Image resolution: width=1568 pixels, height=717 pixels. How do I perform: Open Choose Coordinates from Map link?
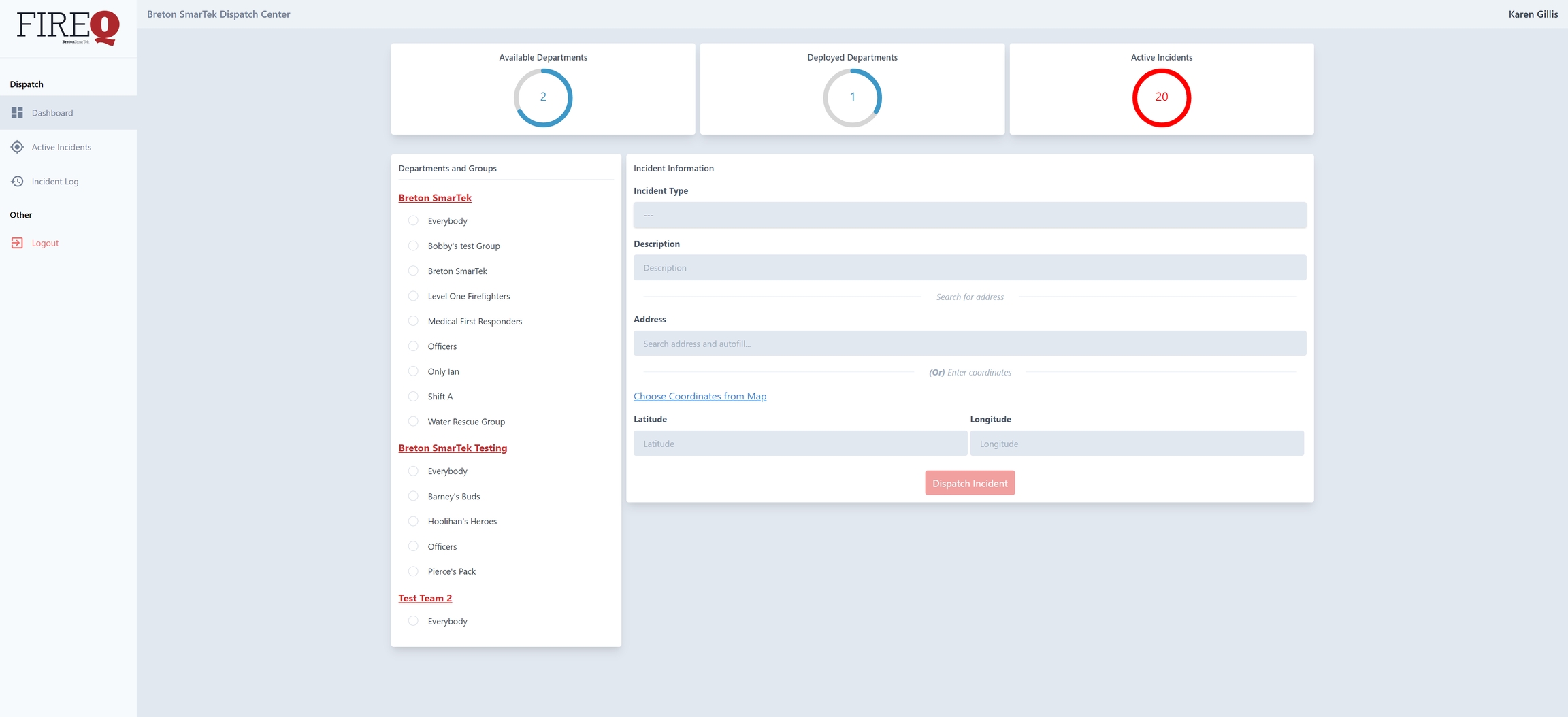point(700,396)
